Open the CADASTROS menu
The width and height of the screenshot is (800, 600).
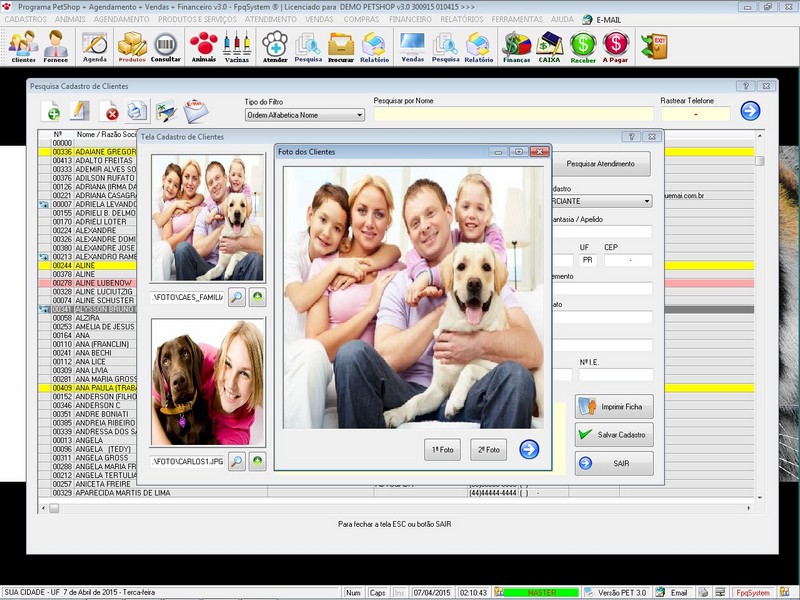coord(26,19)
